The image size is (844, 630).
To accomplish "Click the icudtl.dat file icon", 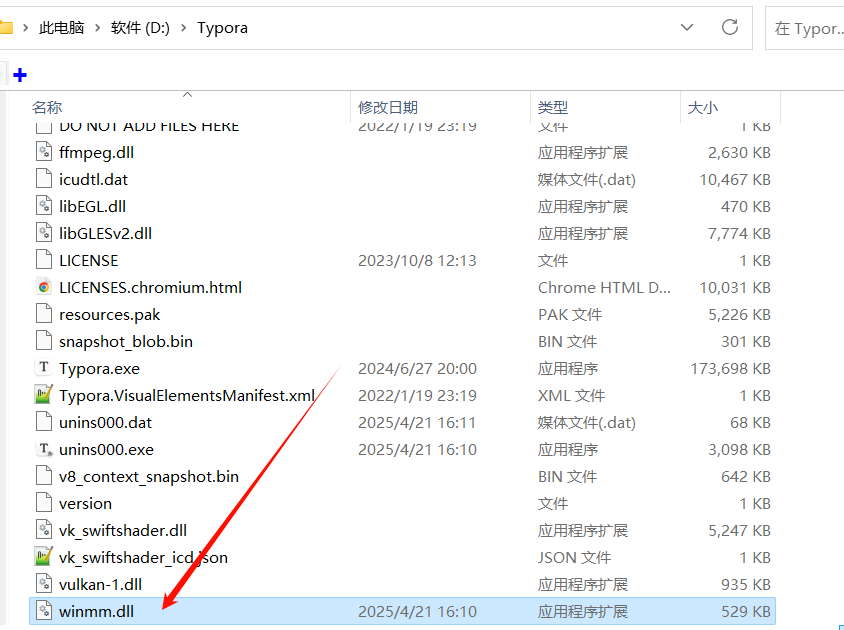I will coord(44,179).
